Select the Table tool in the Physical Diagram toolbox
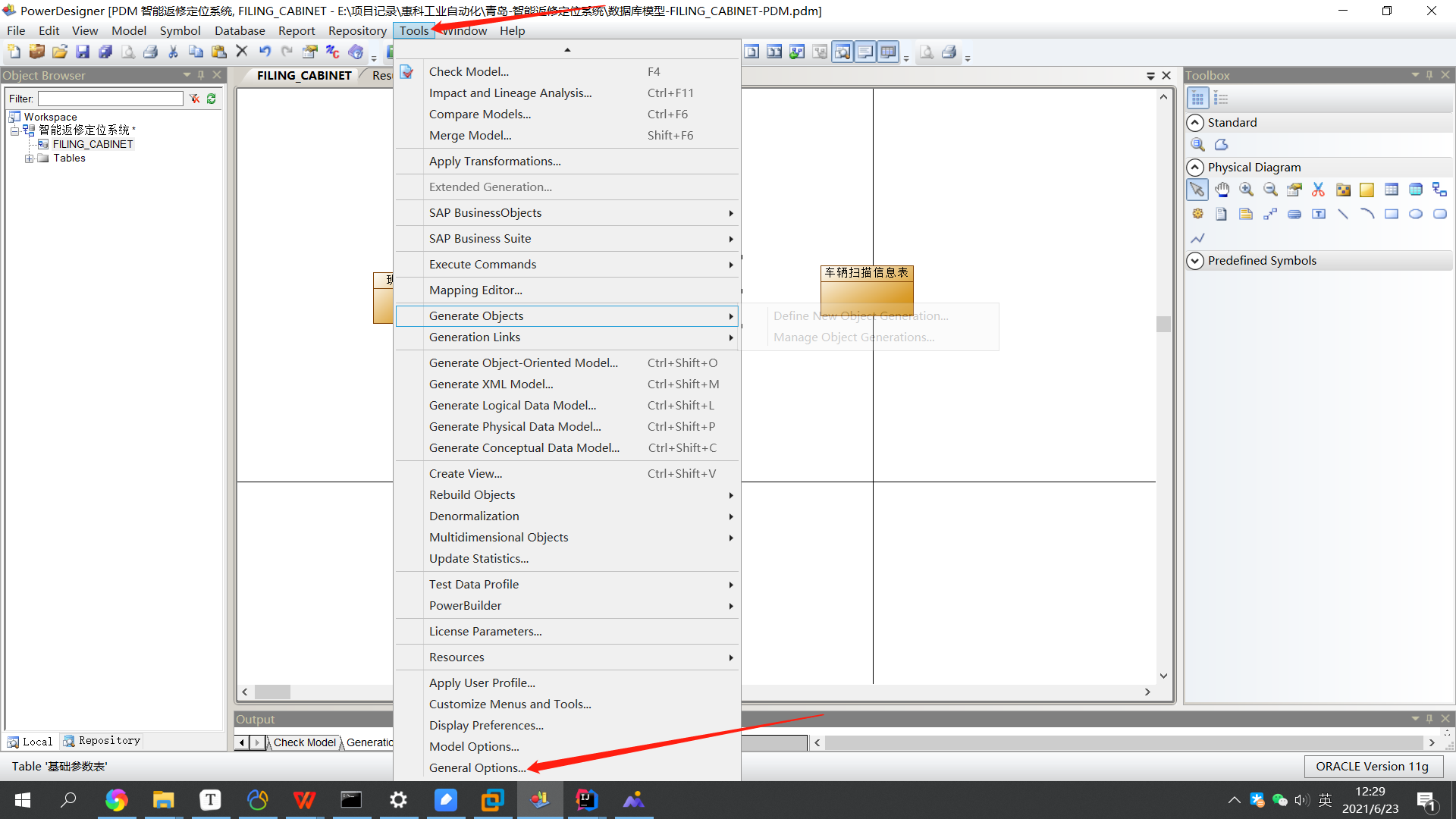This screenshot has width=1456, height=819. 1392,190
